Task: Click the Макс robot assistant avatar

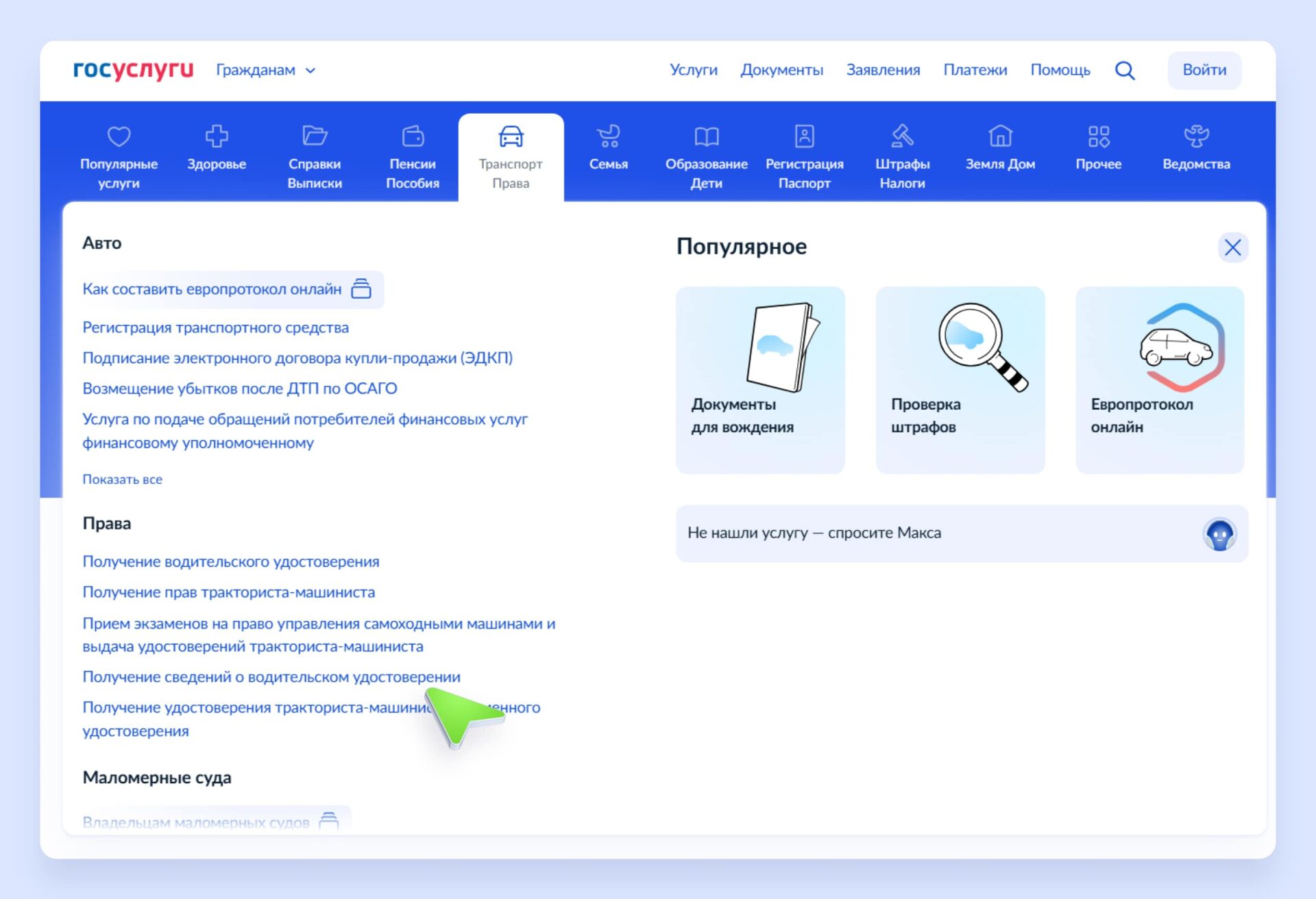Action: 1219,534
